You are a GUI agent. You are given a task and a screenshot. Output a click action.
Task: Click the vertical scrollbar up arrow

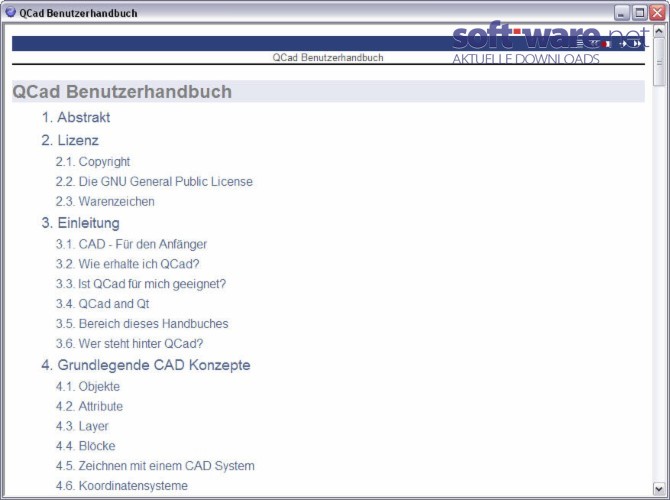pyautogui.click(x=659, y=31)
